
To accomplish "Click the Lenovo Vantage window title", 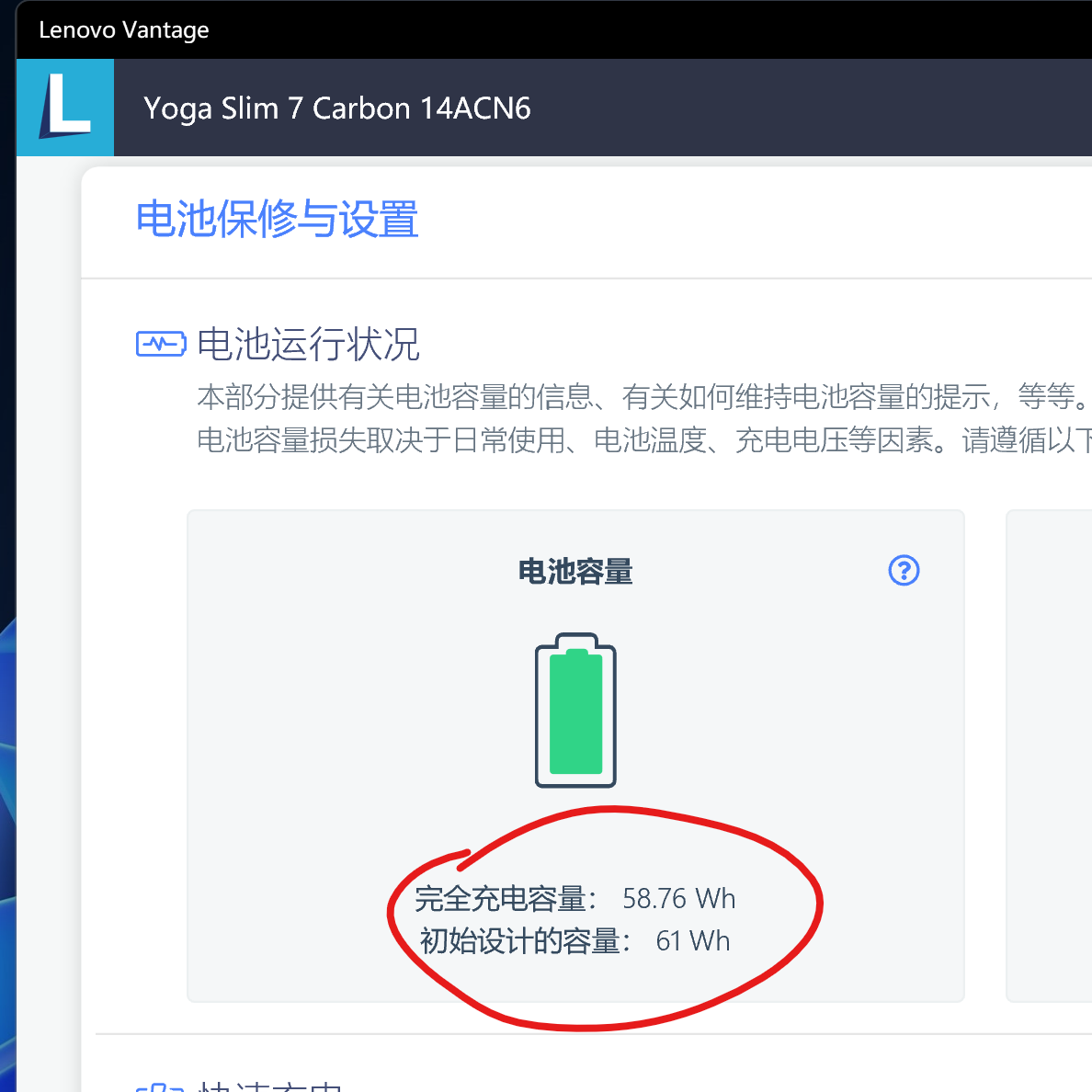I will coord(124,30).
